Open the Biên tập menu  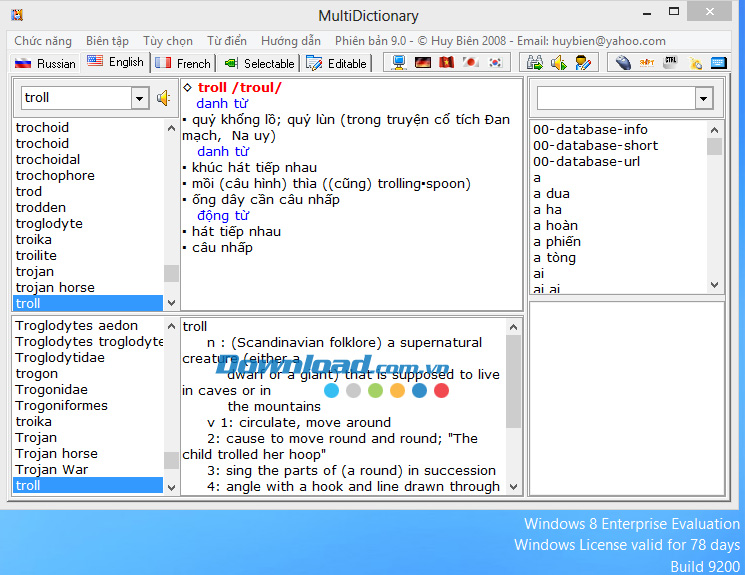click(107, 41)
